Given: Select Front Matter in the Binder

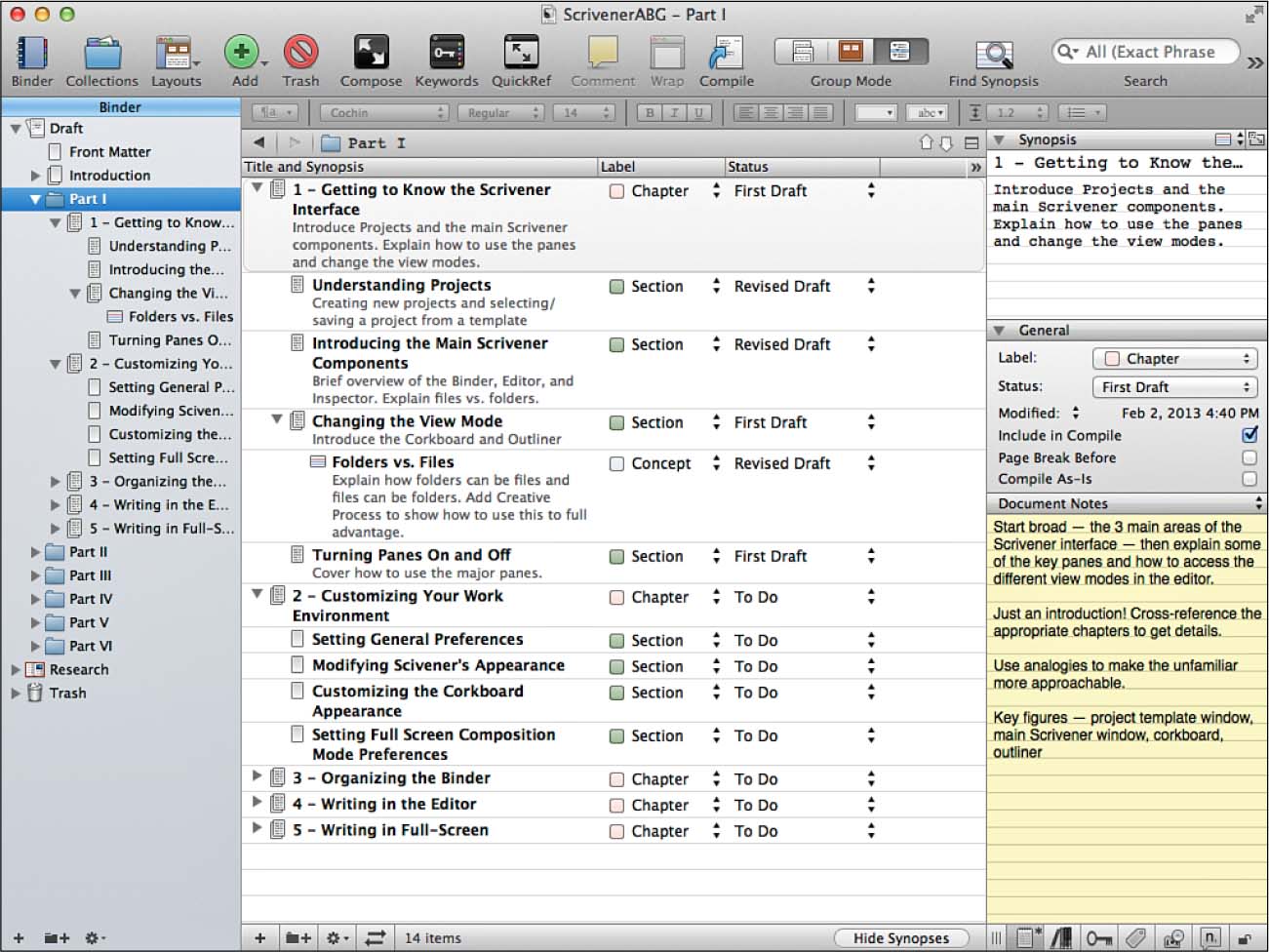Looking at the screenshot, I should pos(110,152).
